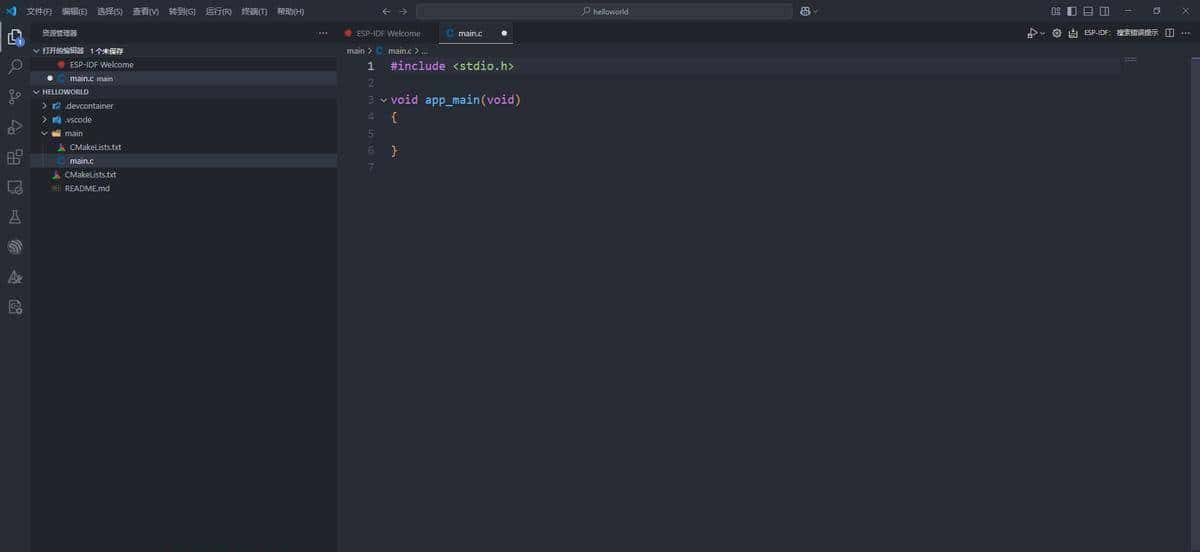Screen dimensions: 1200x552
Task: Open the 帮助(H) menu
Action: [x=290, y=11]
